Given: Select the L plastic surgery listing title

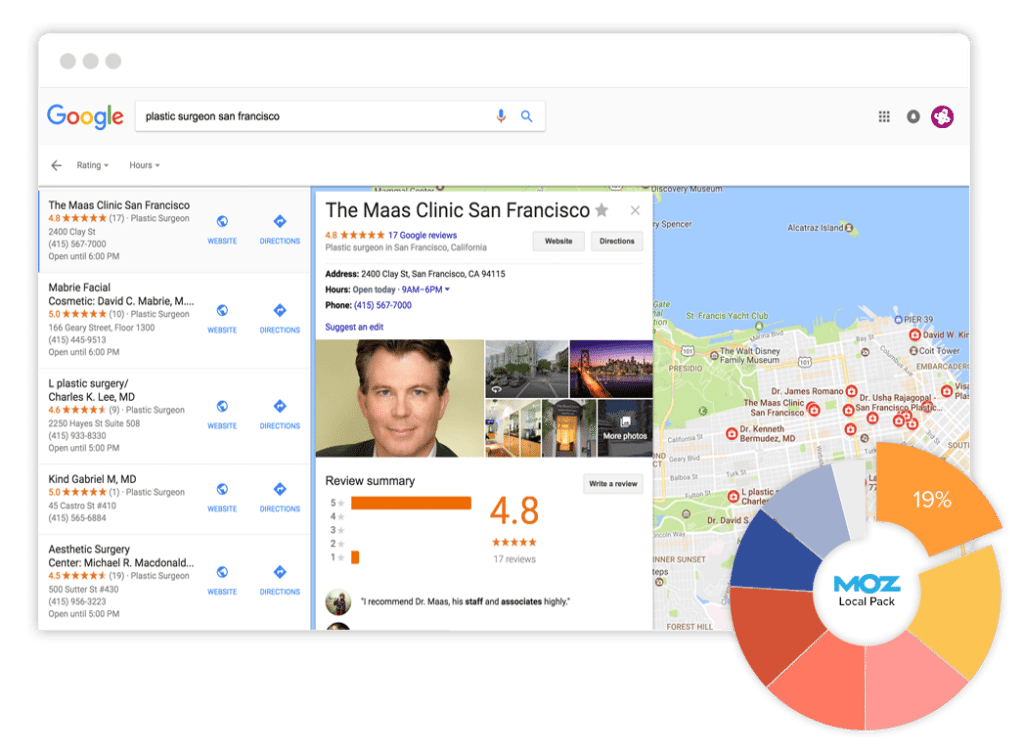Looking at the screenshot, I should (x=91, y=390).
